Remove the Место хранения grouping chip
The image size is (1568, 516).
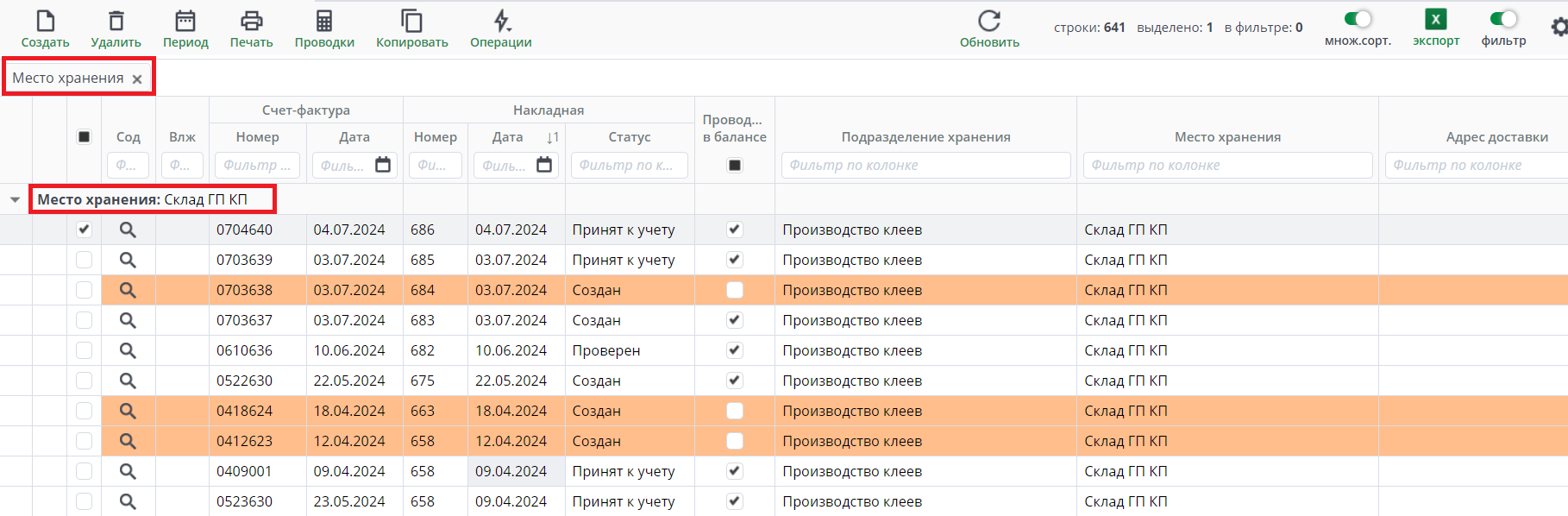[x=137, y=79]
